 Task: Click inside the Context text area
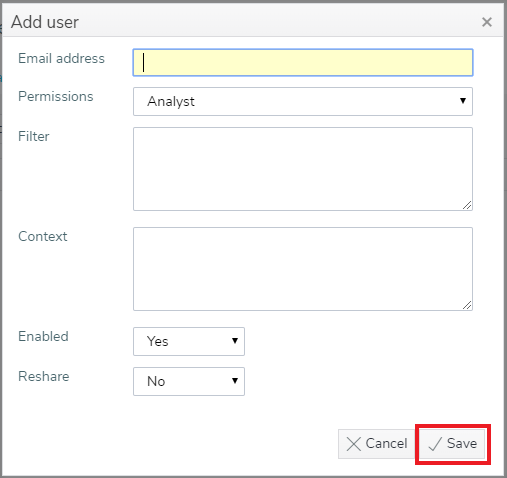point(303,269)
